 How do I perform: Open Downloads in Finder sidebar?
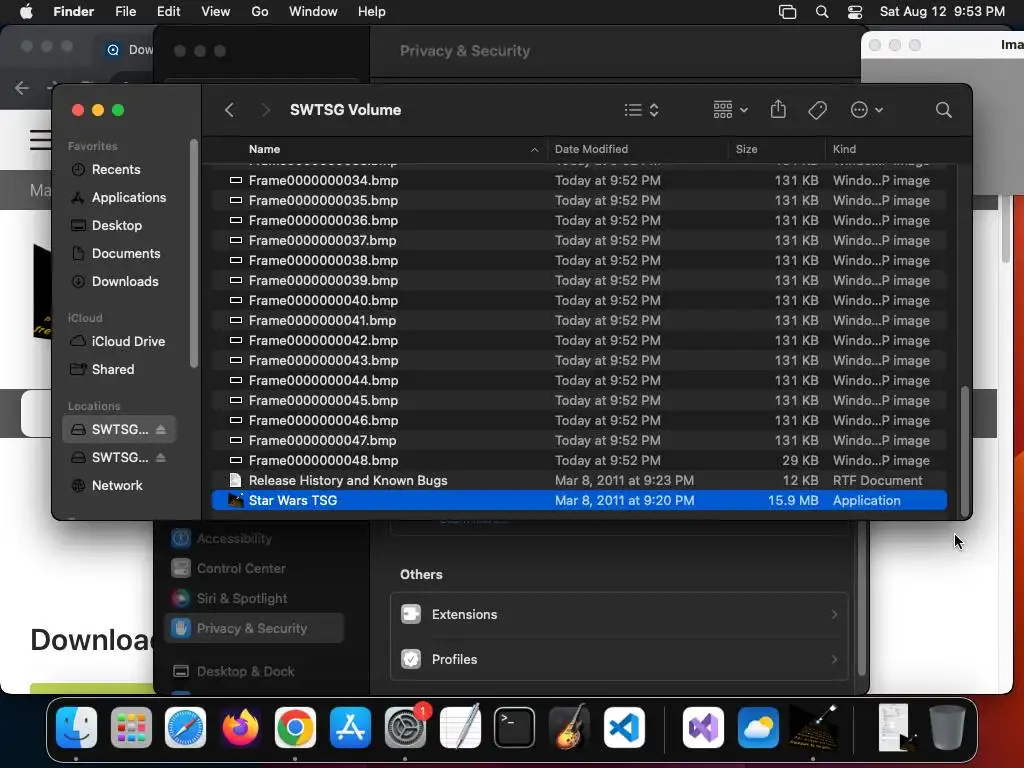point(125,281)
